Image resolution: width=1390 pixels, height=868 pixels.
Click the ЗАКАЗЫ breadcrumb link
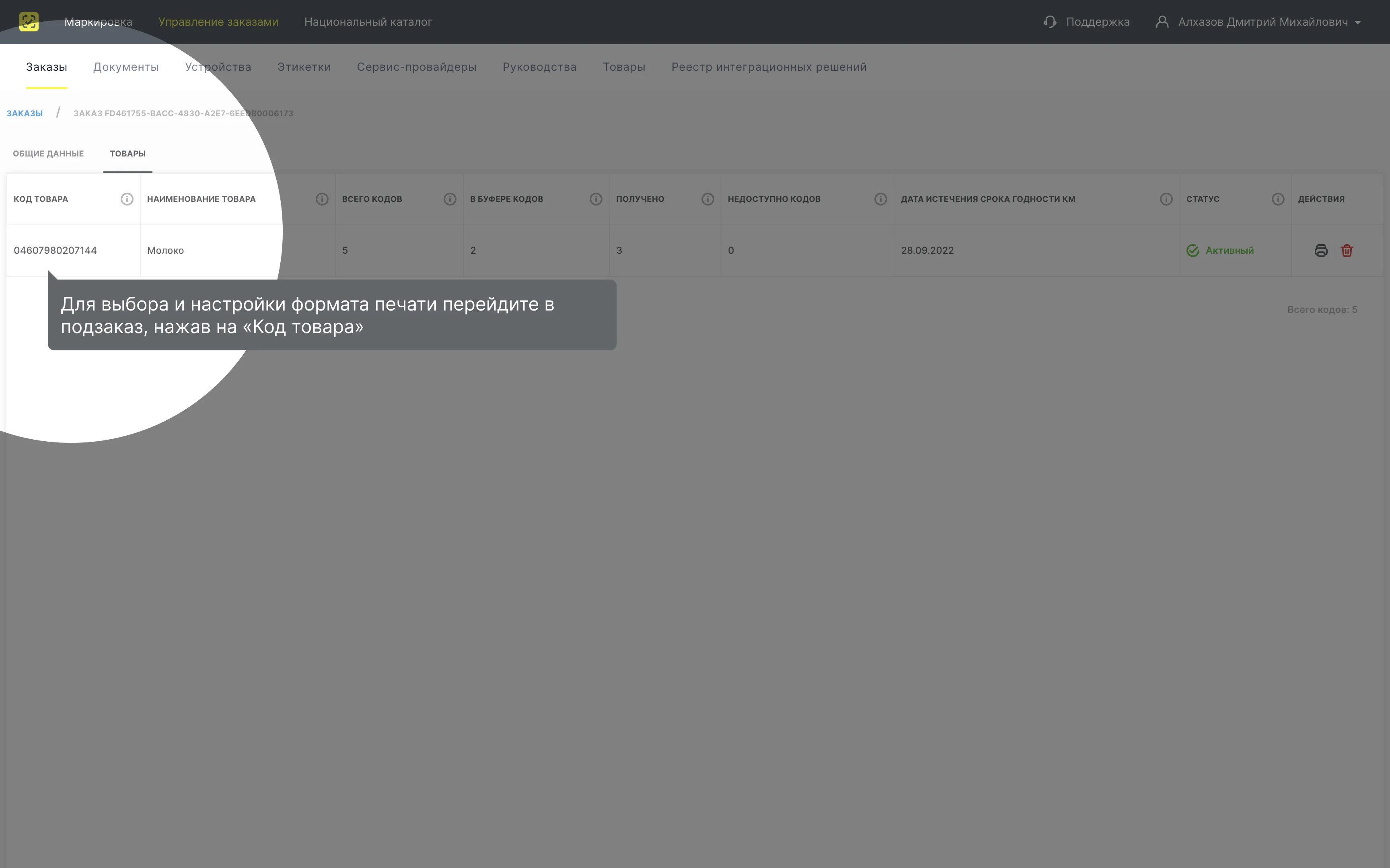coord(25,114)
